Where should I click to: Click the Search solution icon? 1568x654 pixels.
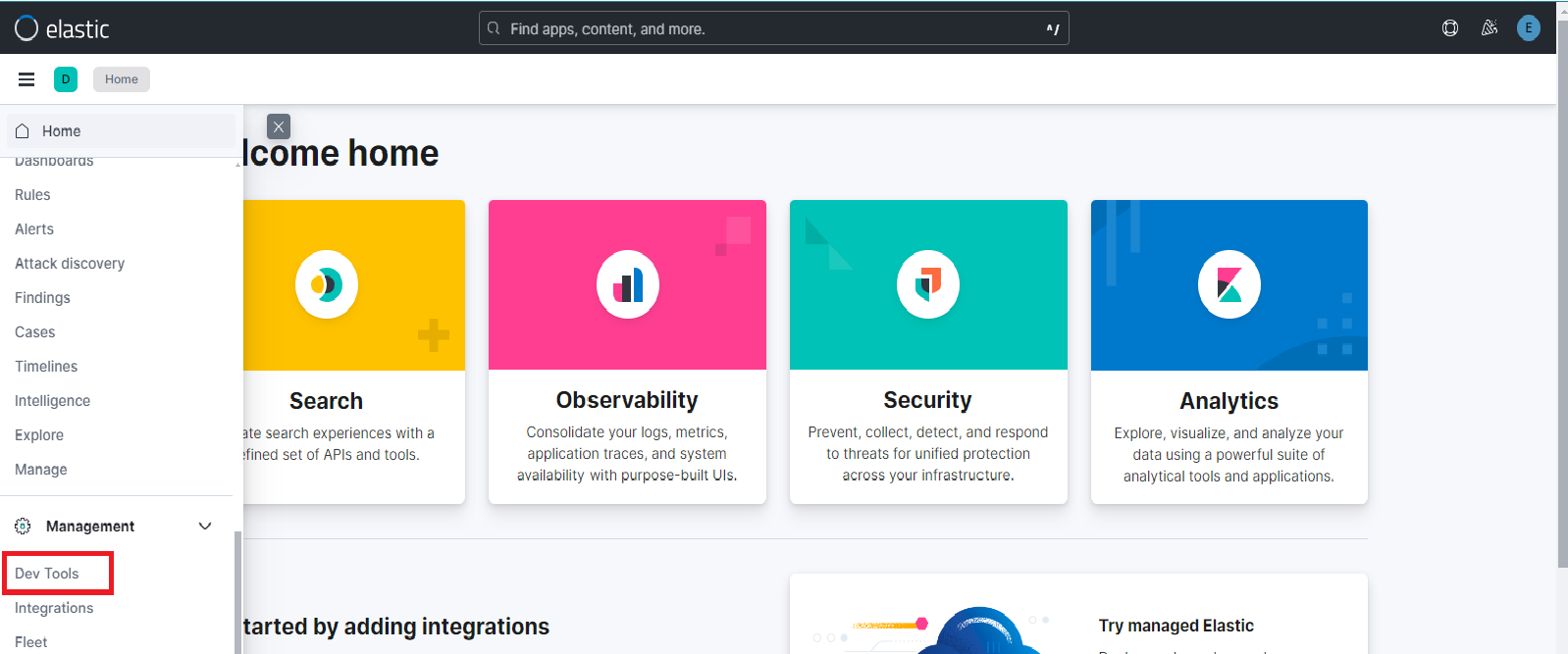[327, 284]
